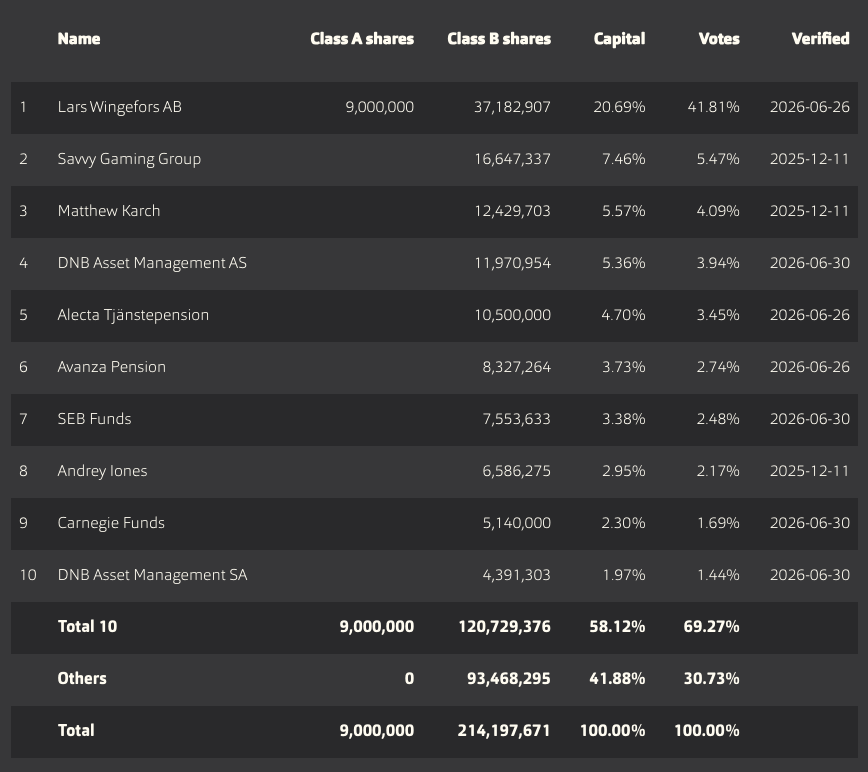Click the 1.69% votes value
This screenshot has height=772, width=868.
coord(718,523)
